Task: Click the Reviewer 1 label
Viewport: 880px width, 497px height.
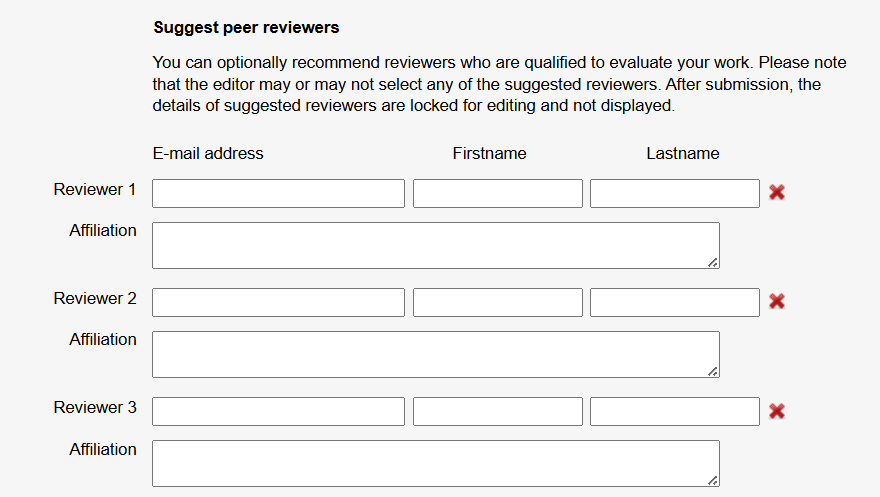Action: point(95,190)
